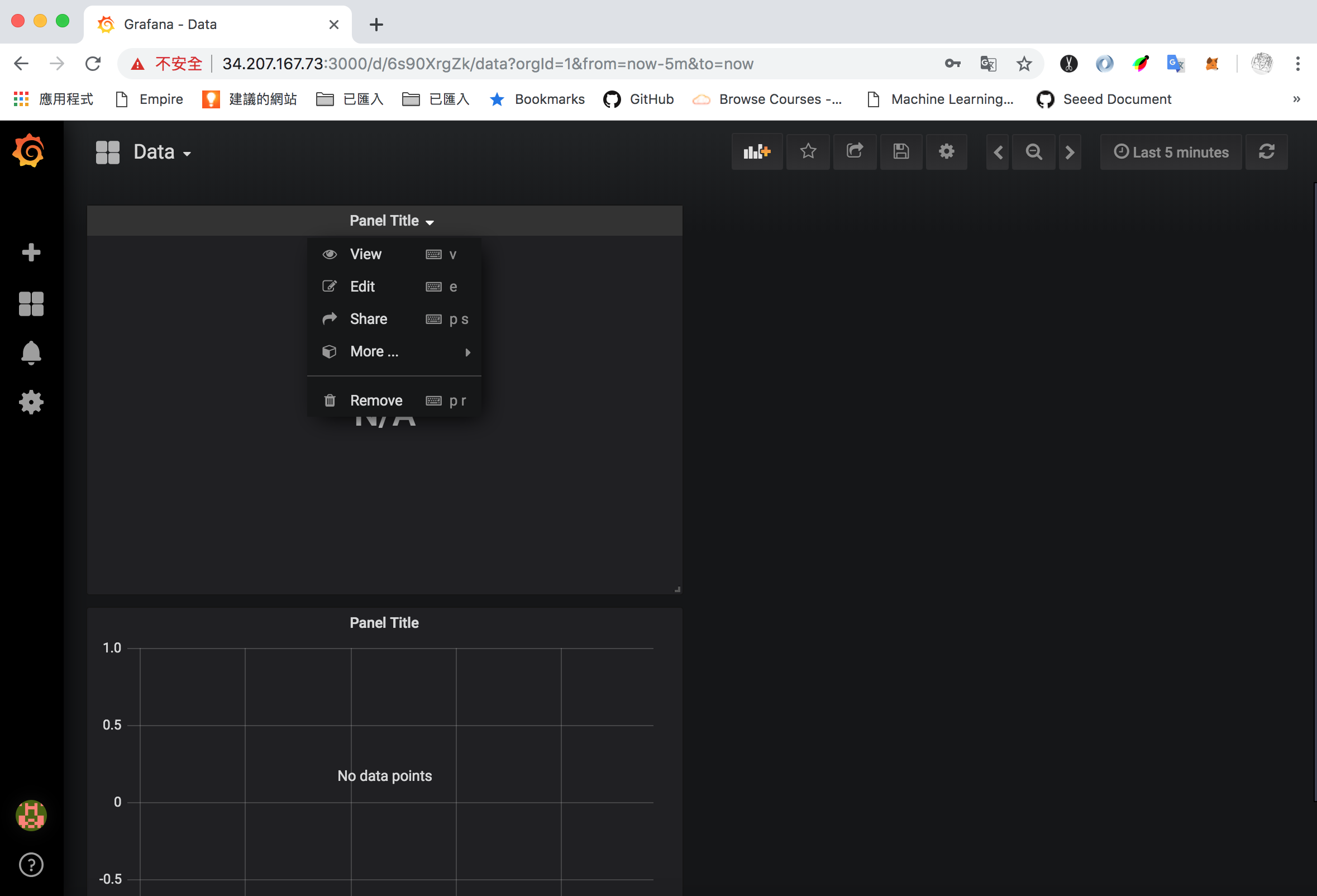
Task: Open the Seeed Document bookmark
Action: (1103, 99)
